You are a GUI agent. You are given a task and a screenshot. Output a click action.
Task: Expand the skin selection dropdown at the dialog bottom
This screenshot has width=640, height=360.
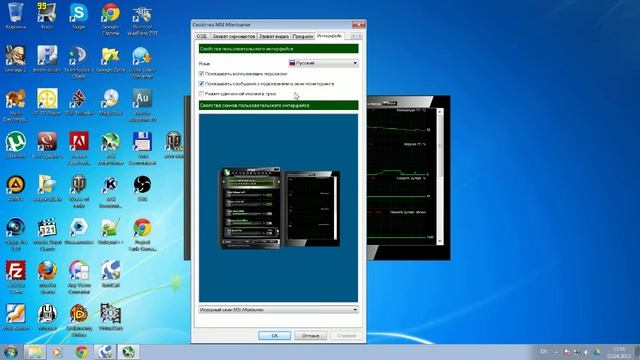pyautogui.click(x=278, y=310)
